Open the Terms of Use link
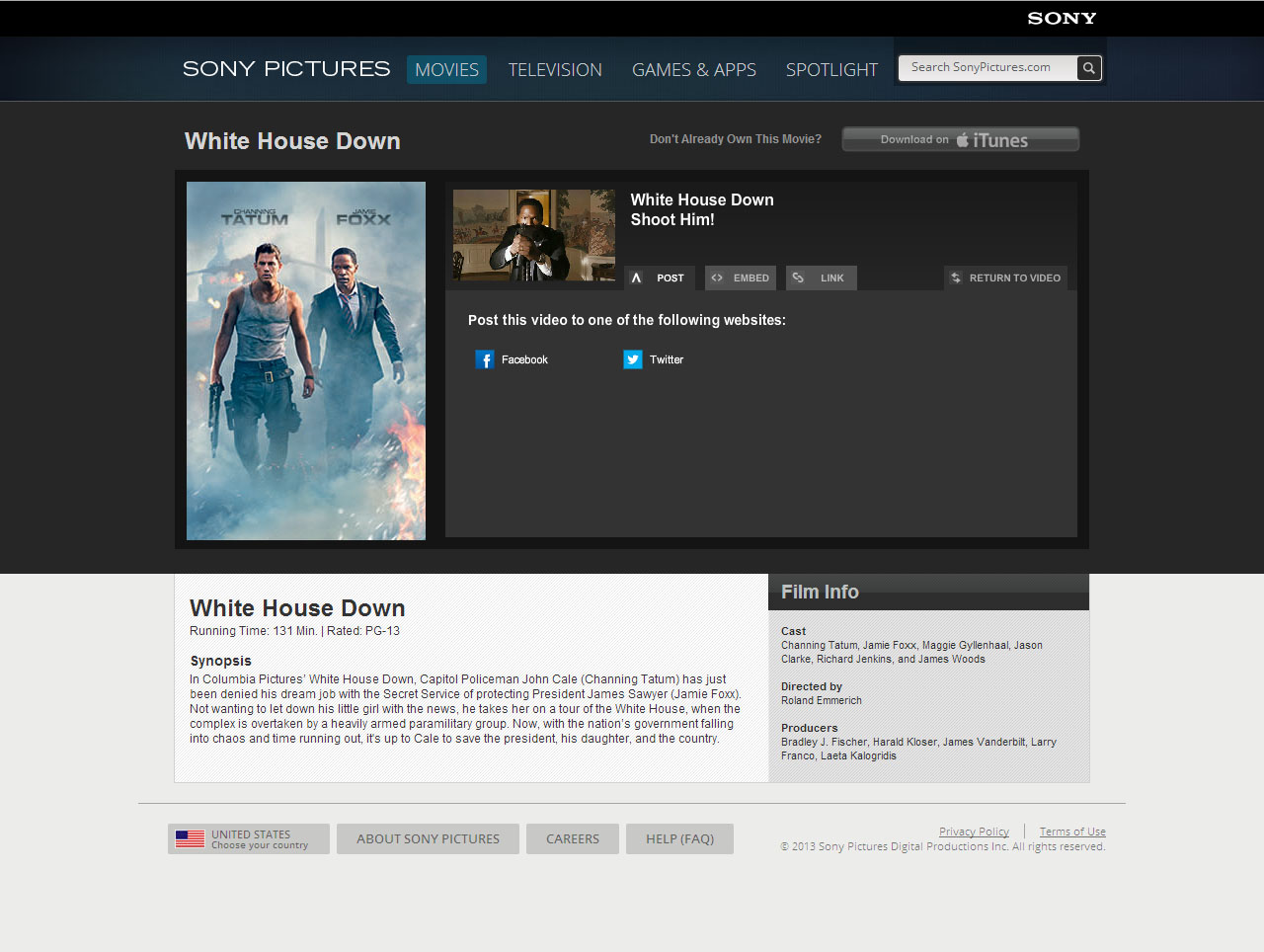 coord(1072,832)
